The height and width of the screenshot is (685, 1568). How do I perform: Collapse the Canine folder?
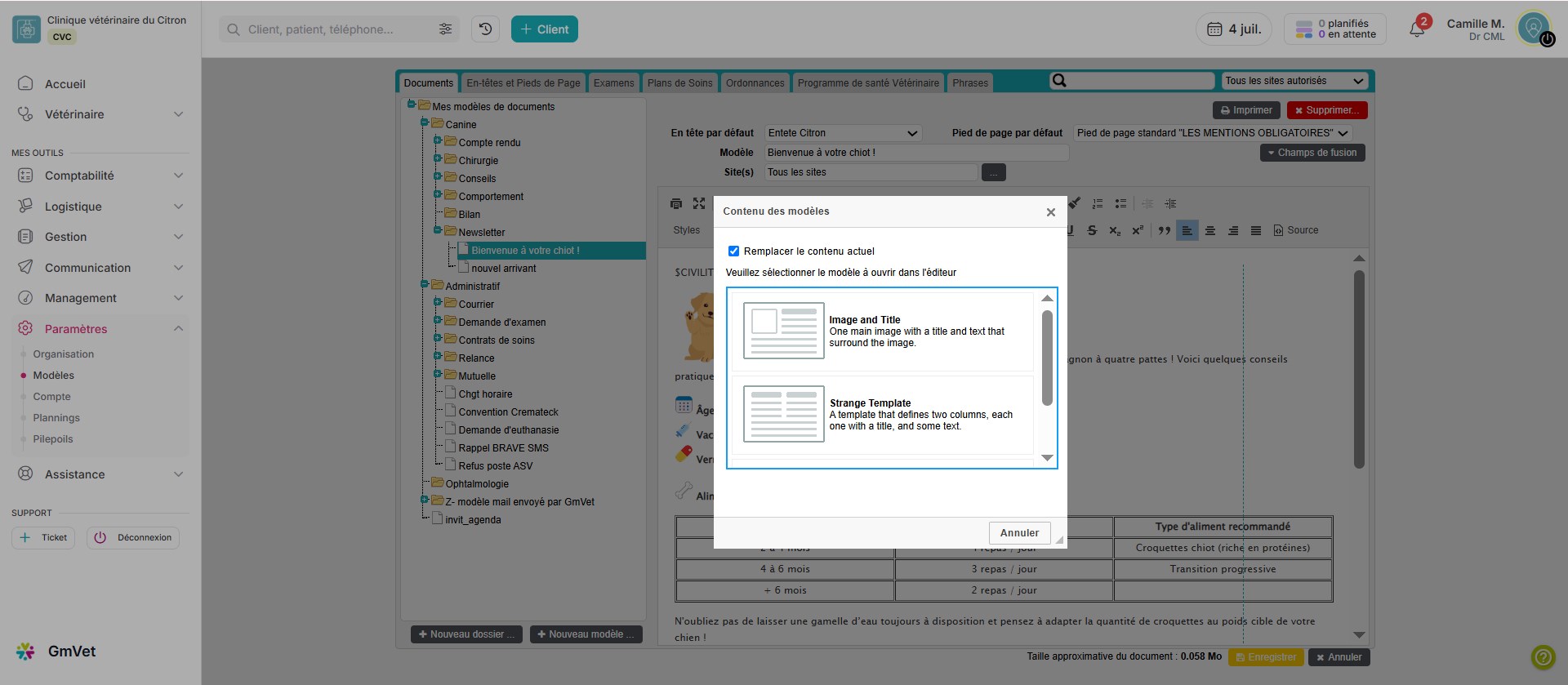click(425, 122)
